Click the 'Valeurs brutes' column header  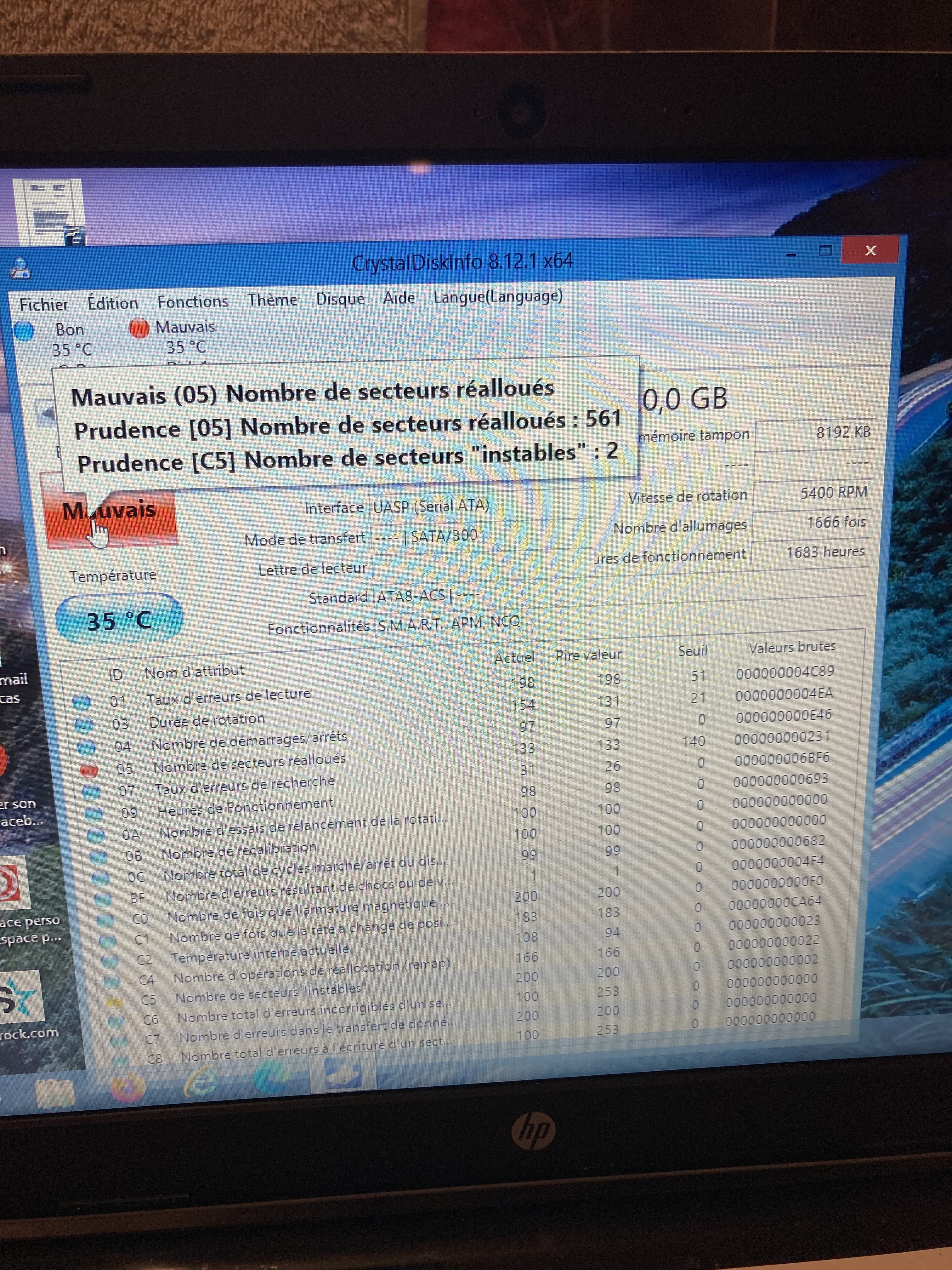792,648
